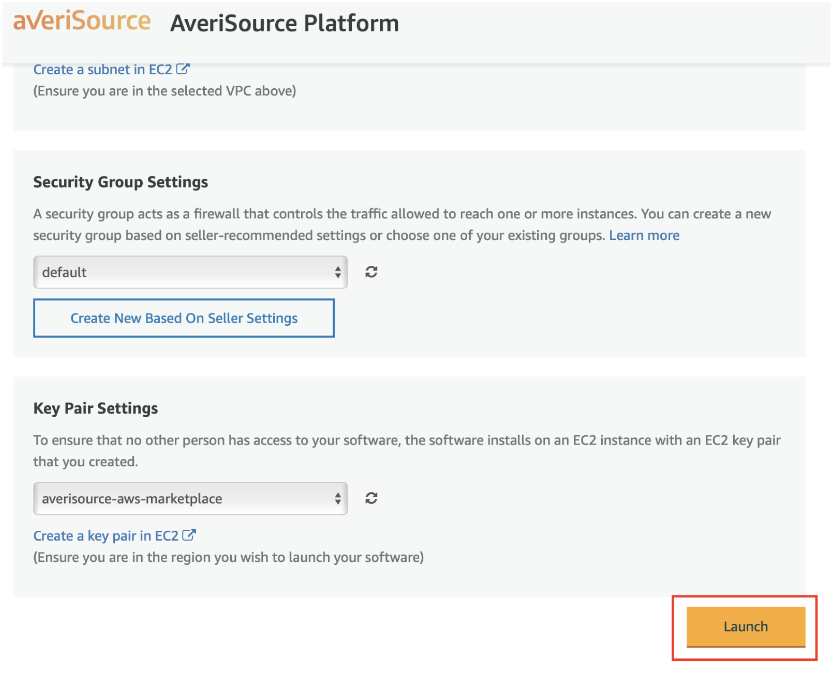Open the Create a key pair in EC2 link
This screenshot has height=673, width=835.
[114, 536]
